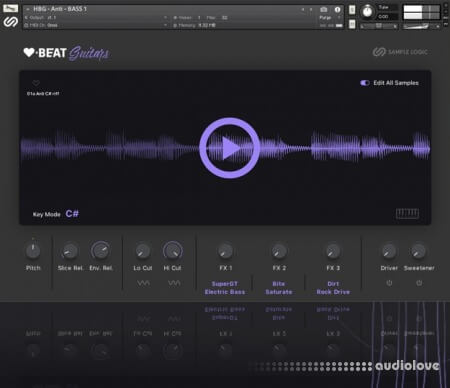Screen dimensions: 450x388
Task: Open the instrument info icon
Action: point(337,10)
